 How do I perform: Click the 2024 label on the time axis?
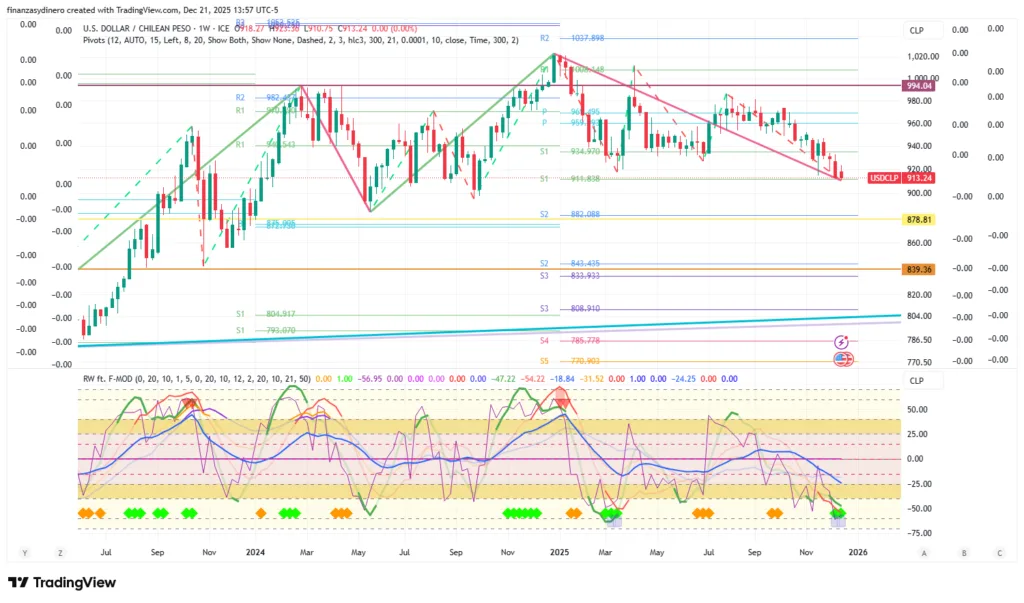255,551
